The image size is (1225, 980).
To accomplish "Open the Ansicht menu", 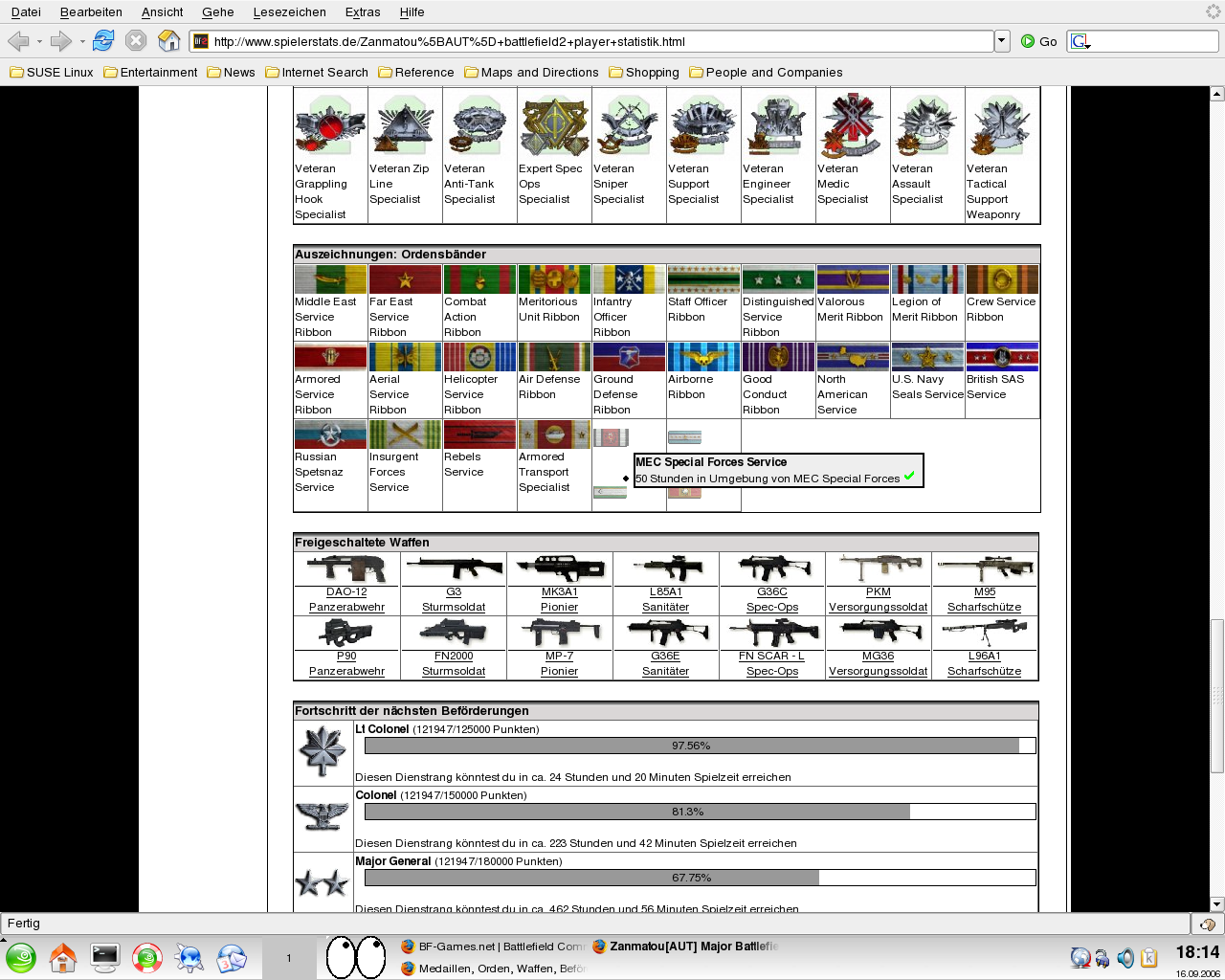I will pos(162,12).
